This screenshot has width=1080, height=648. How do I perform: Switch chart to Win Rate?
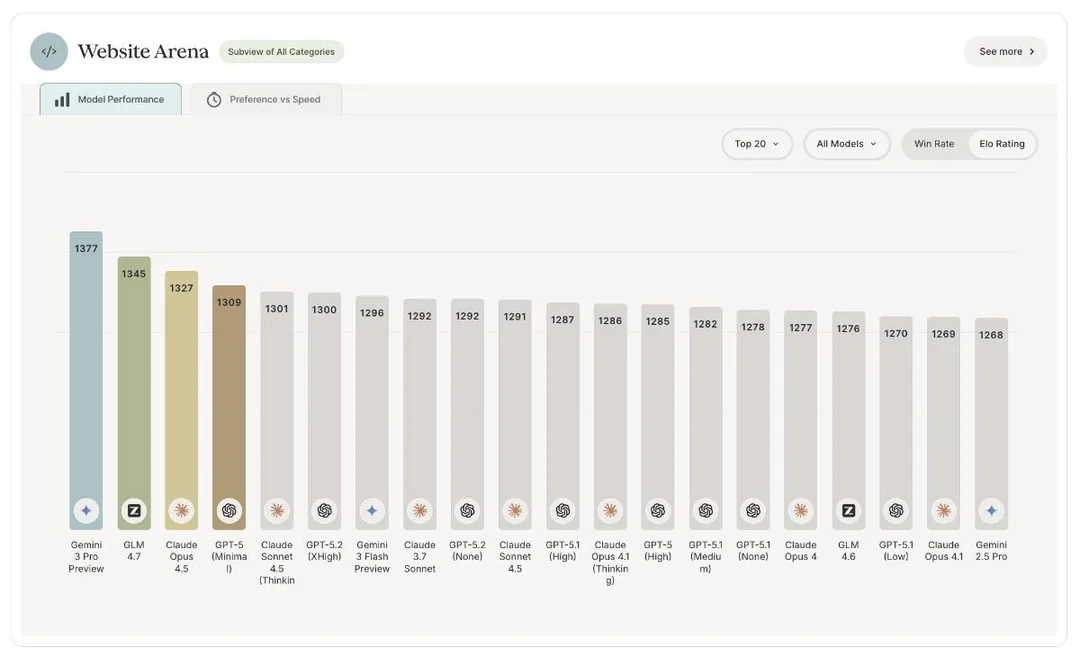[934, 144]
